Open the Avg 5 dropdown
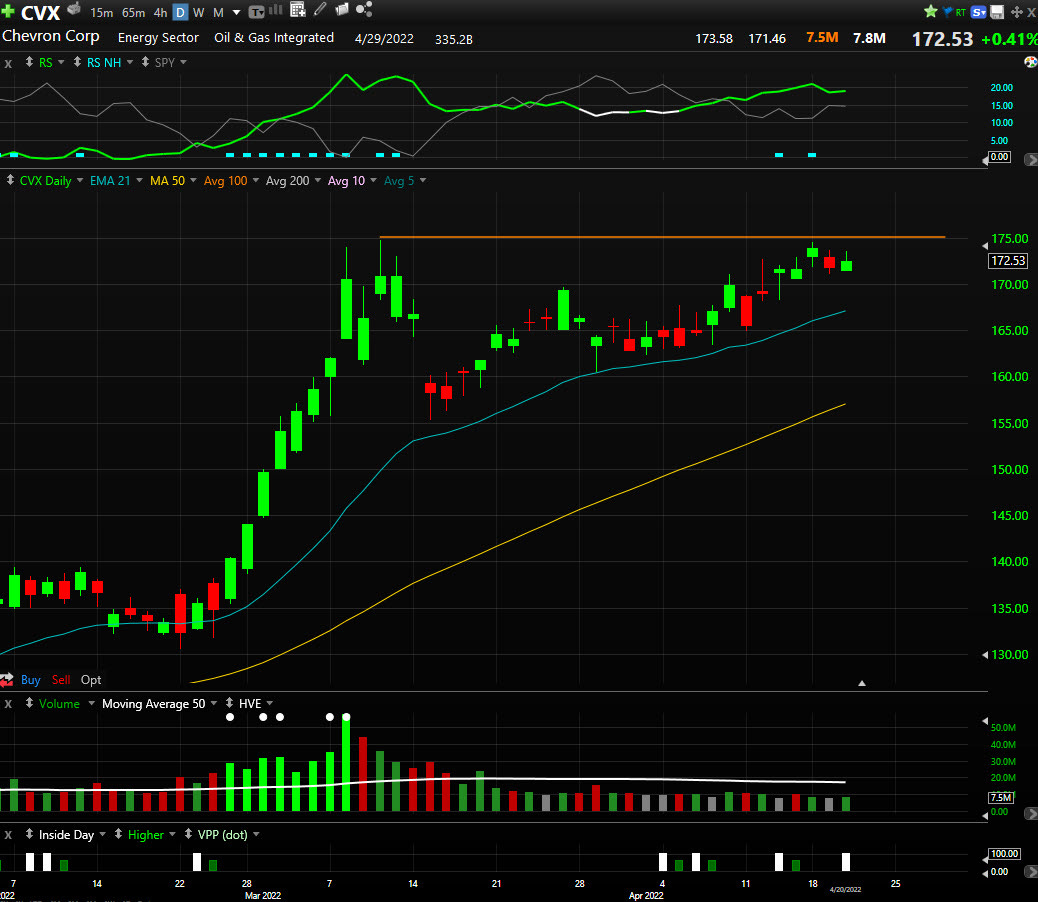 pos(423,180)
